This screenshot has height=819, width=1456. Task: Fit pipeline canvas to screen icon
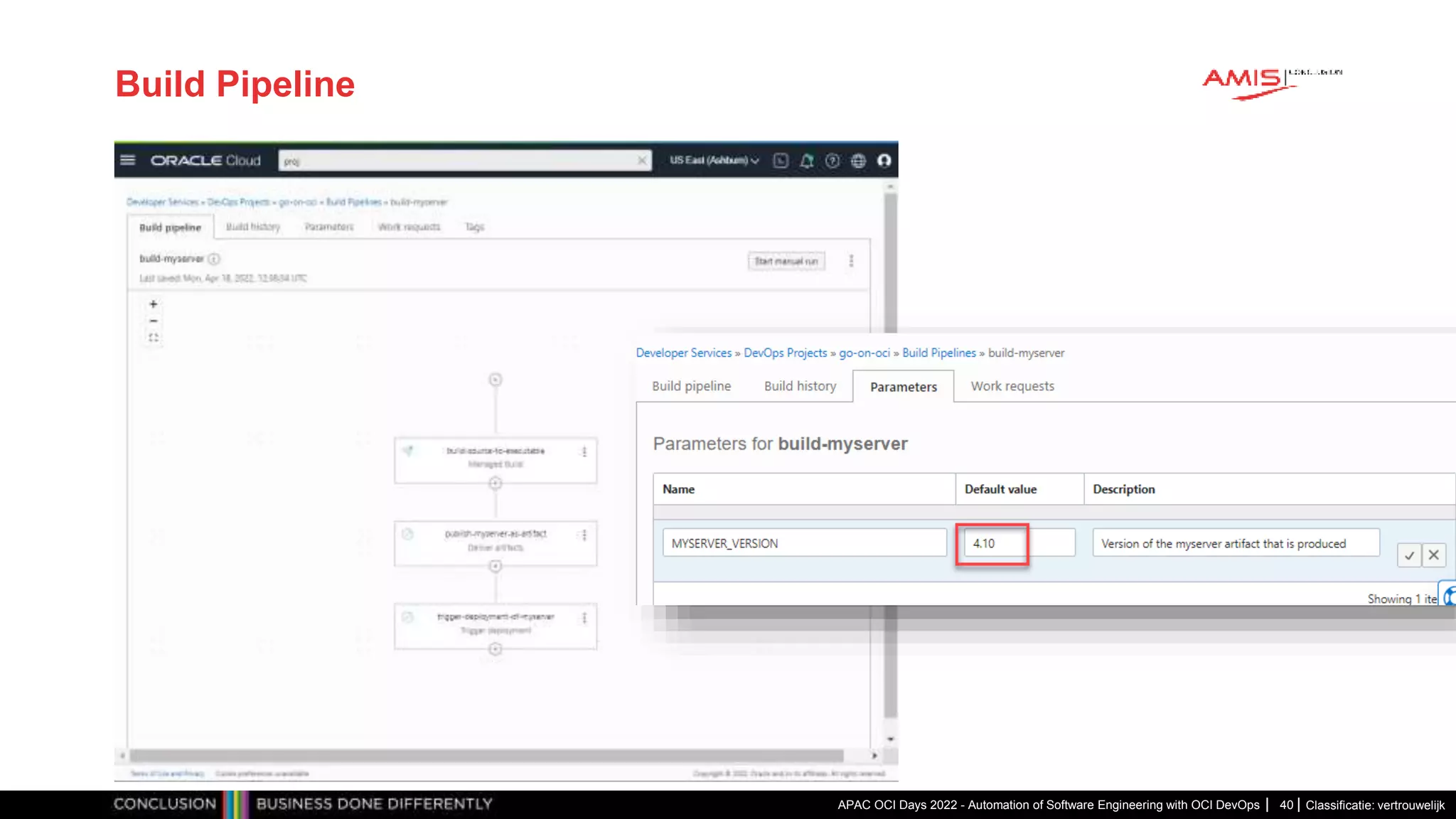[x=153, y=338]
